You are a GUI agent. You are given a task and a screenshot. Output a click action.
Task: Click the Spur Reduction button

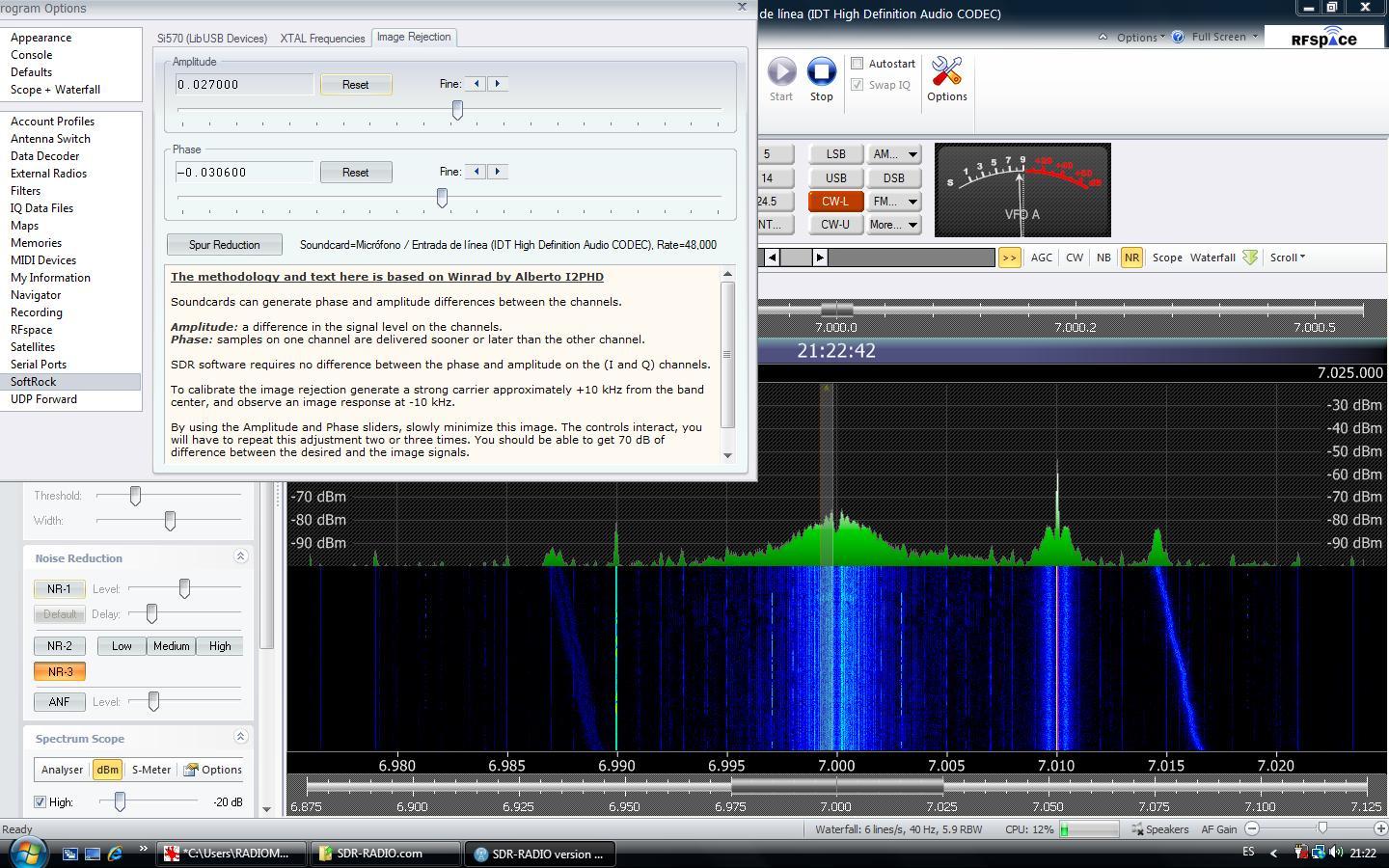224,244
